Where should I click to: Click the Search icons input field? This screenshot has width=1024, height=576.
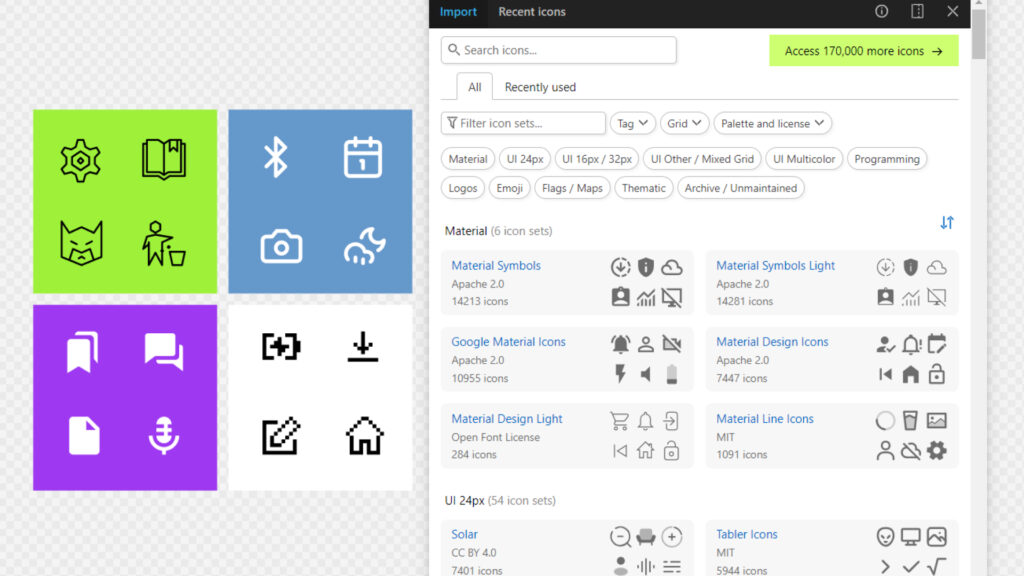(x=558, y=50)
